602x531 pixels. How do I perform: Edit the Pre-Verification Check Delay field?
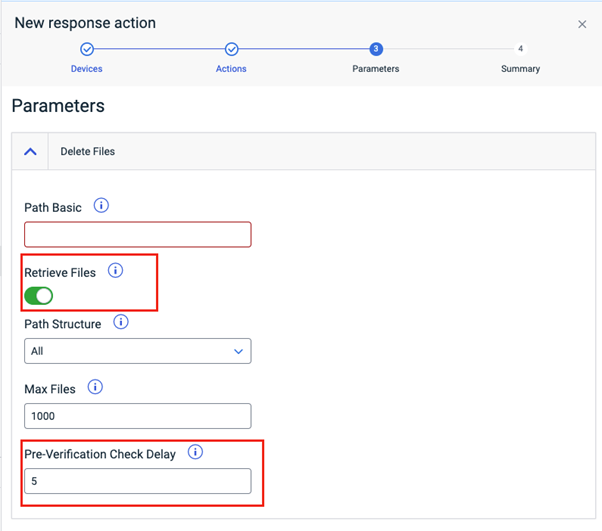[138, 481]
